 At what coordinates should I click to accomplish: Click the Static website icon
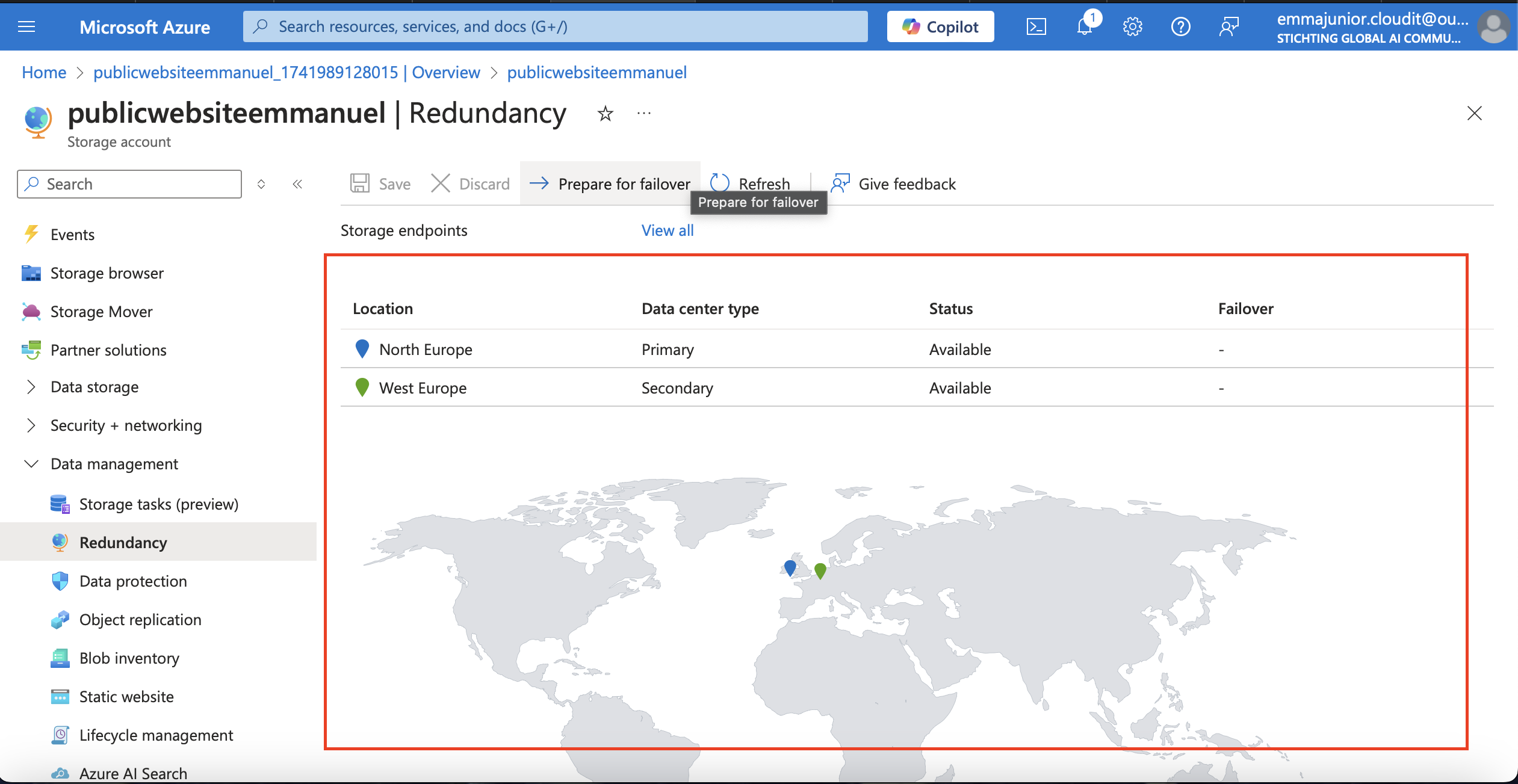point(60,697)
